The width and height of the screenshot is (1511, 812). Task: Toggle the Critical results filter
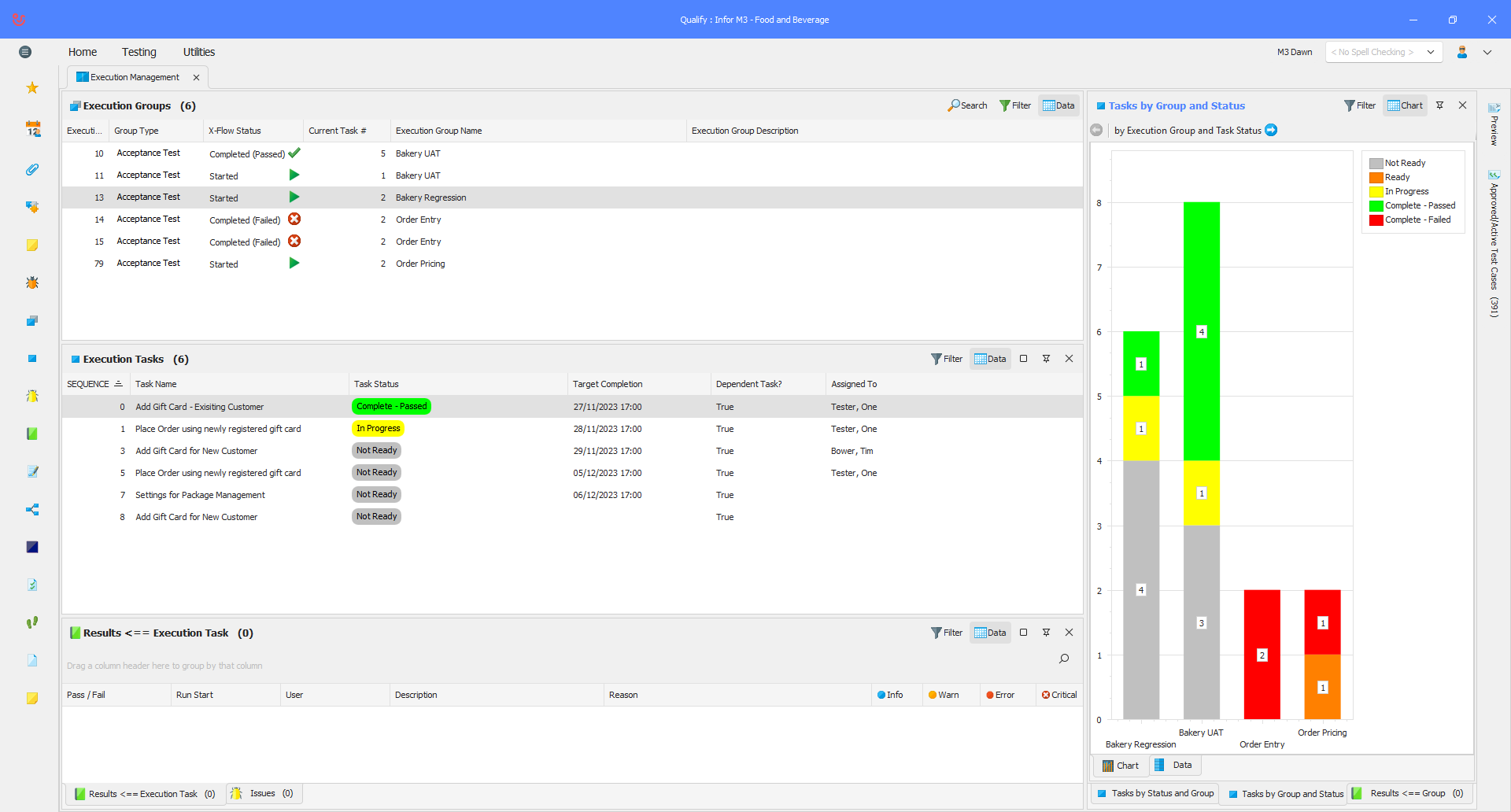[1059, 695]
